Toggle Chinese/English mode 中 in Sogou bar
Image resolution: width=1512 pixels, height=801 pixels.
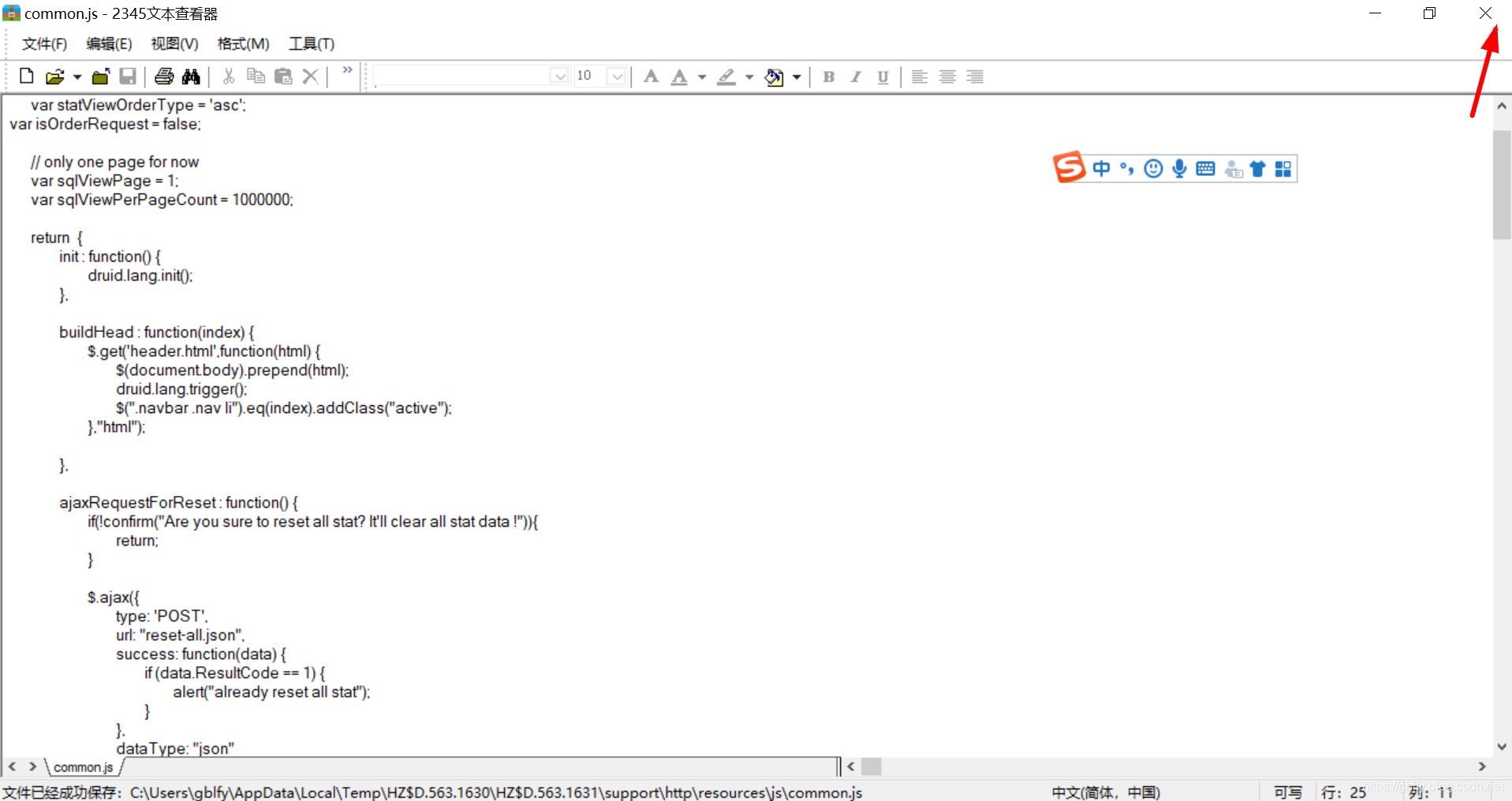tap(1101, 168)
